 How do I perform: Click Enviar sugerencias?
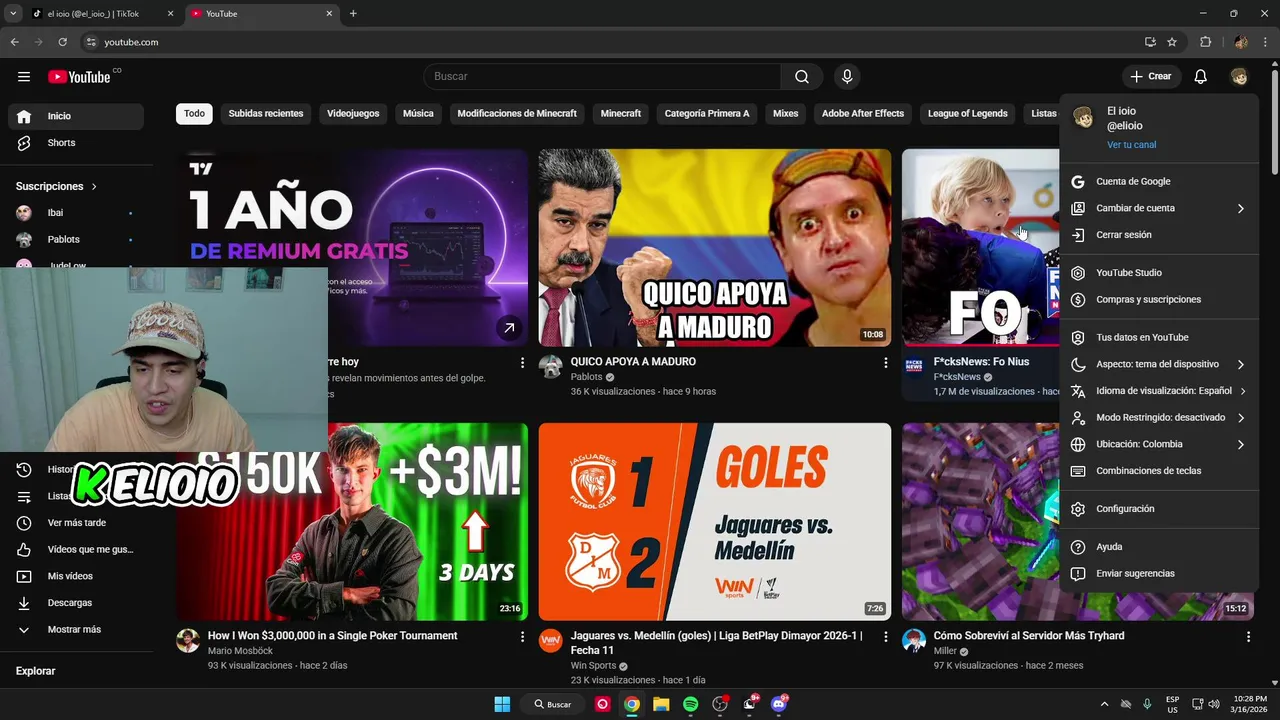(x=1159, y=574)
